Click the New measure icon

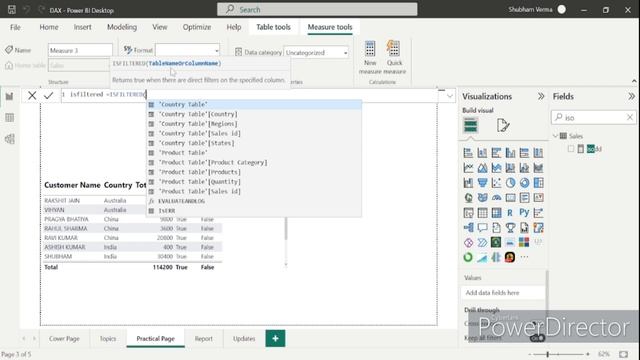tap(370, 49)
